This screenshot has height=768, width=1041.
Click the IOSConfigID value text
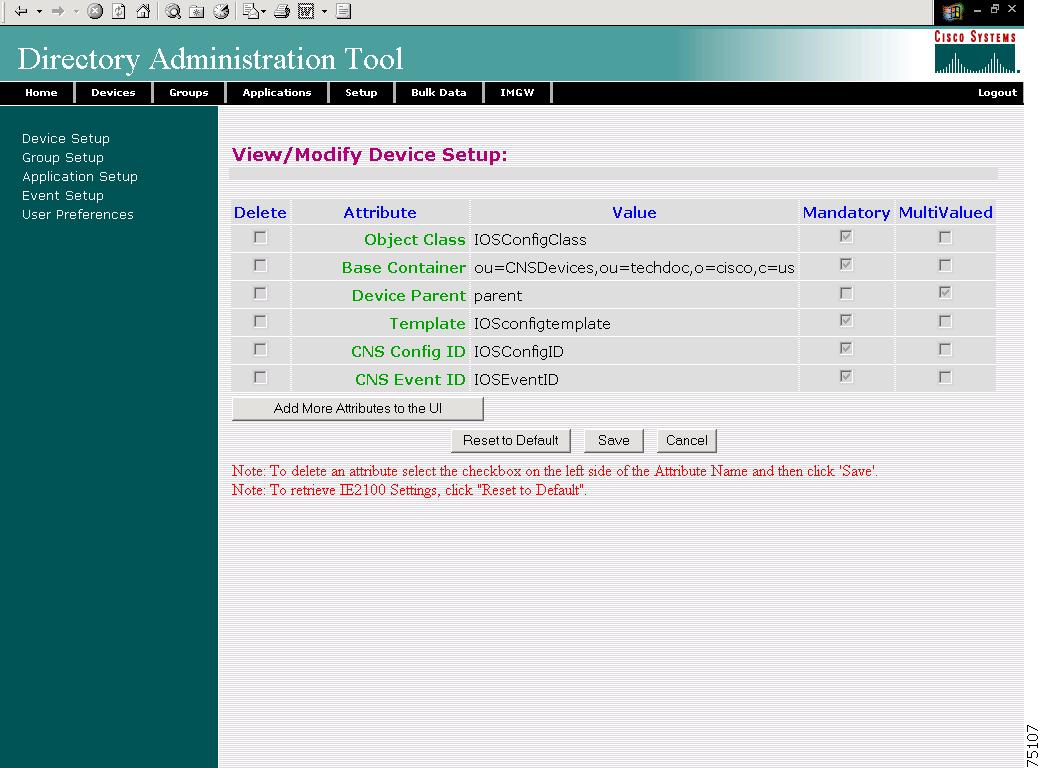(519, 352)
